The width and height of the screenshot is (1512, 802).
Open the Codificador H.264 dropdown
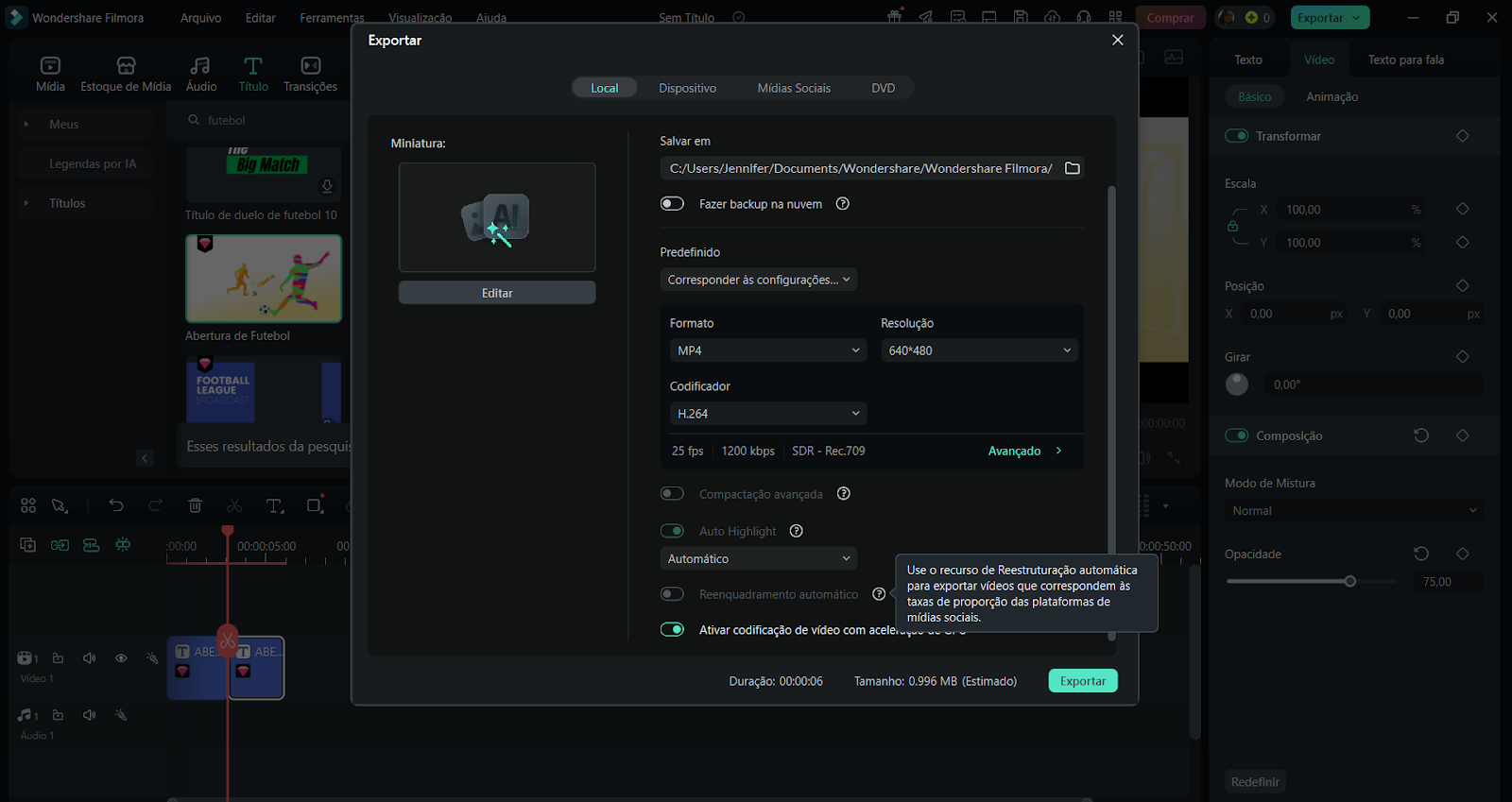[x=768, y=414]
